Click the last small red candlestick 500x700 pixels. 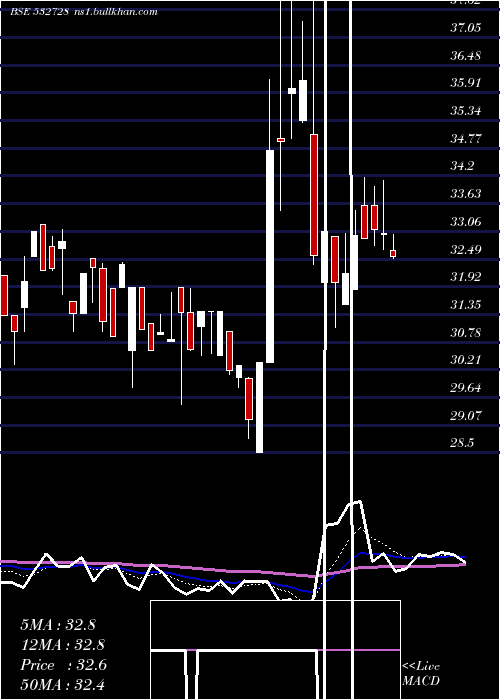tap(393, 254)
